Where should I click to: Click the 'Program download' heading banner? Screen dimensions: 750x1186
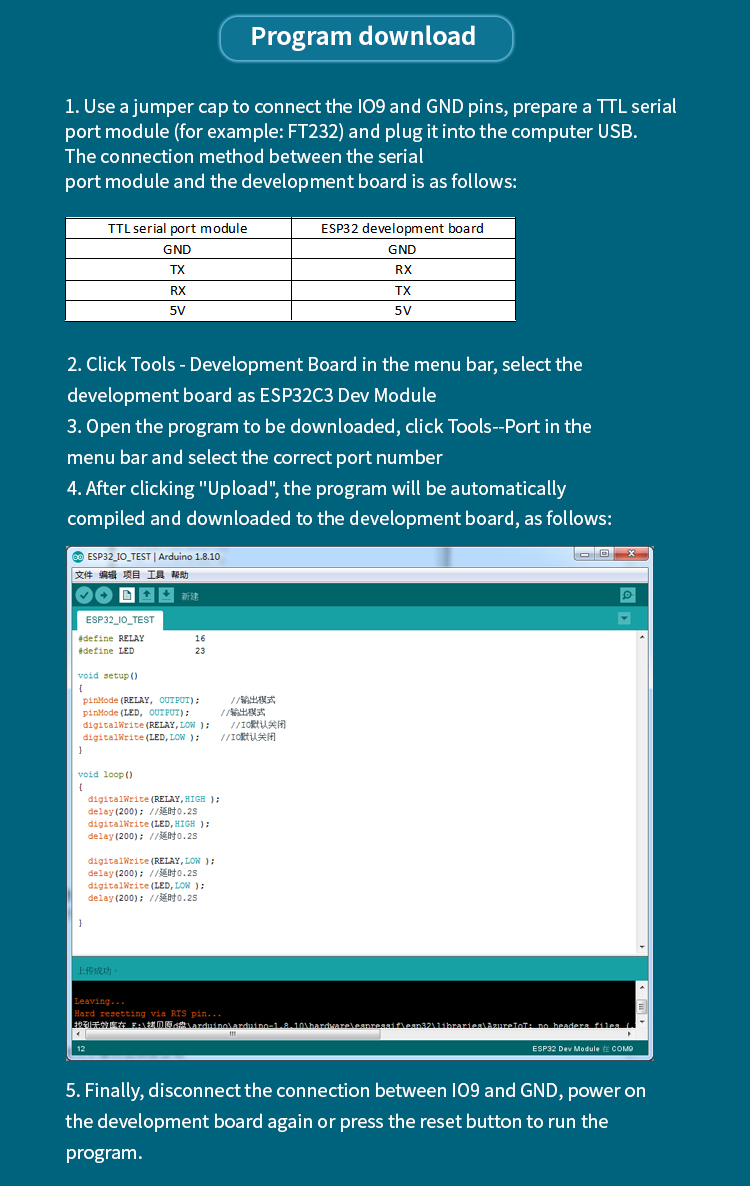pos(366,37)
